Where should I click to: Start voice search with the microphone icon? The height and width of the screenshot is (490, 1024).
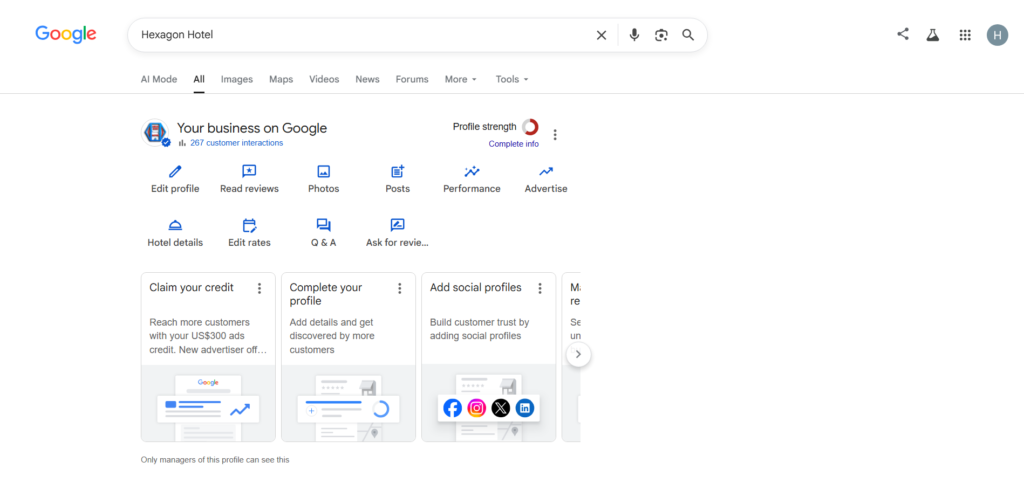(633, 35)
